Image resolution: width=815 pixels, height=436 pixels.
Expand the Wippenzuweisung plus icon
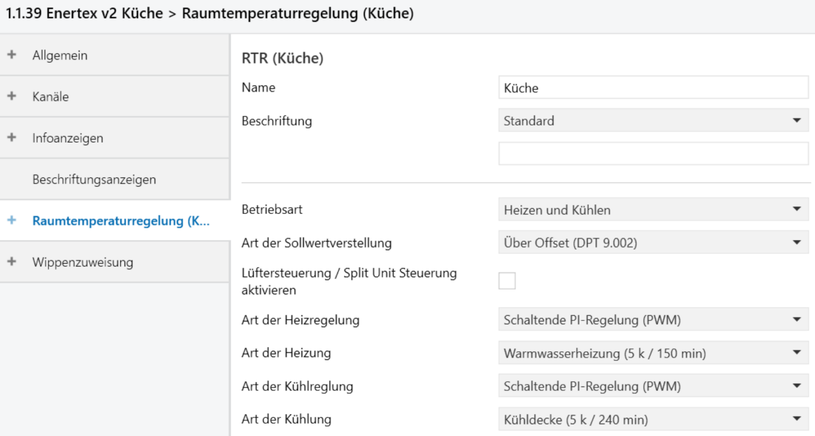point(12,262)
